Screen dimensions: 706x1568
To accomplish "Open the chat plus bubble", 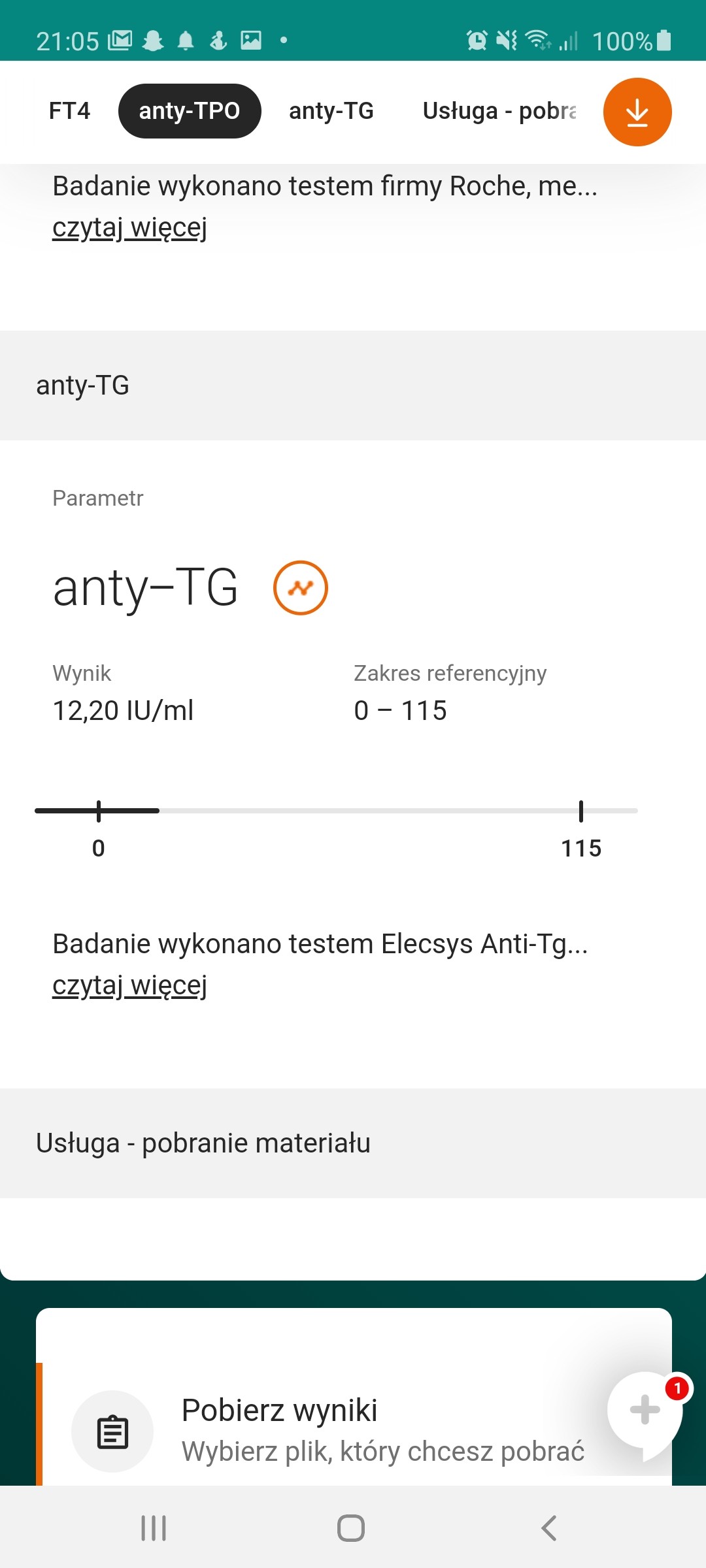I will [645, 1410].
